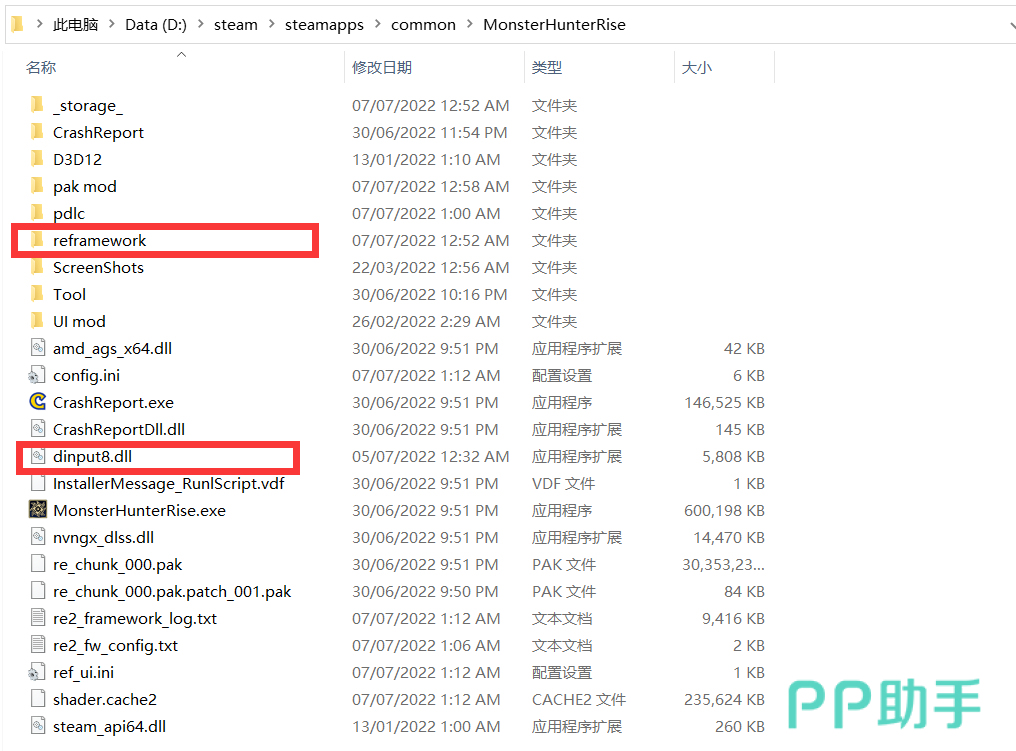Click the steam_api64.dll file icon
The width and height of the screenshot is (1016, 751).
[x=38, y=726]
